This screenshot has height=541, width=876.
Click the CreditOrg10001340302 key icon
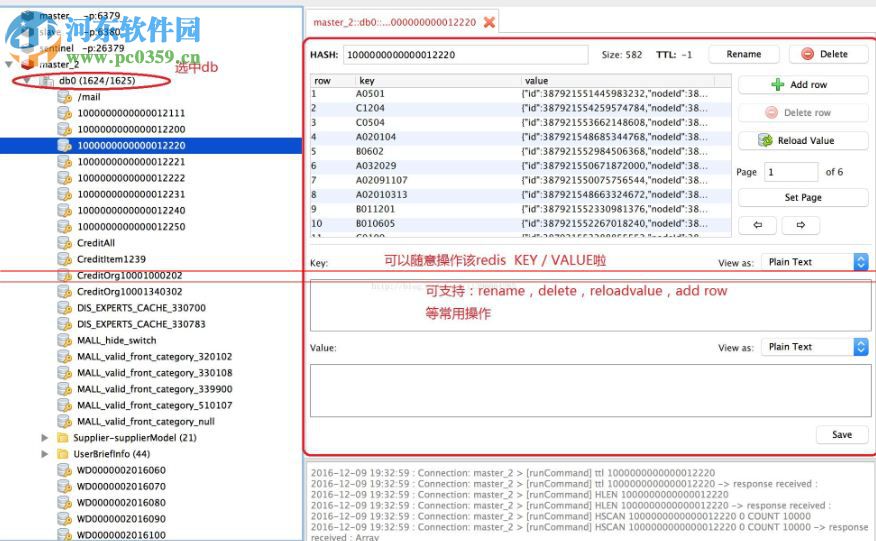pyautogui.click(x=65, y=292)
